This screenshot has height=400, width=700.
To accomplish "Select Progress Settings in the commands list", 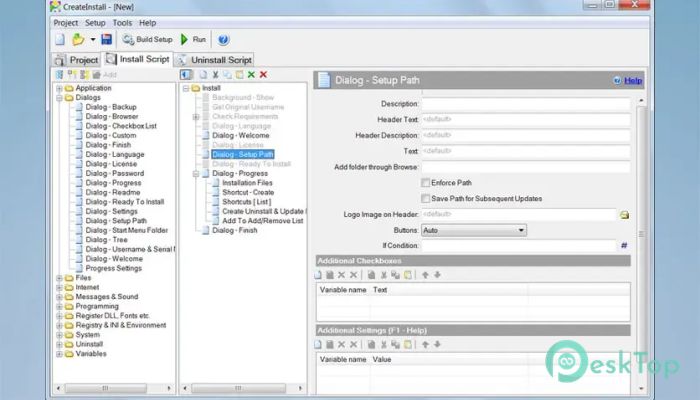I will 113,268.
